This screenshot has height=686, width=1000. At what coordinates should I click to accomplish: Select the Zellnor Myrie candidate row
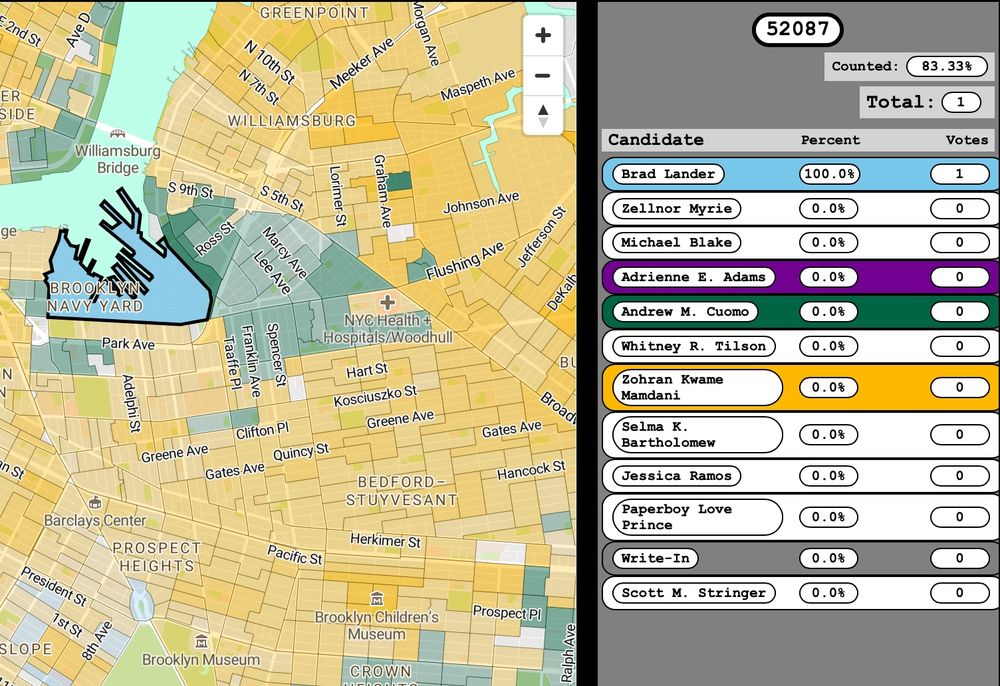click(800, 208)
